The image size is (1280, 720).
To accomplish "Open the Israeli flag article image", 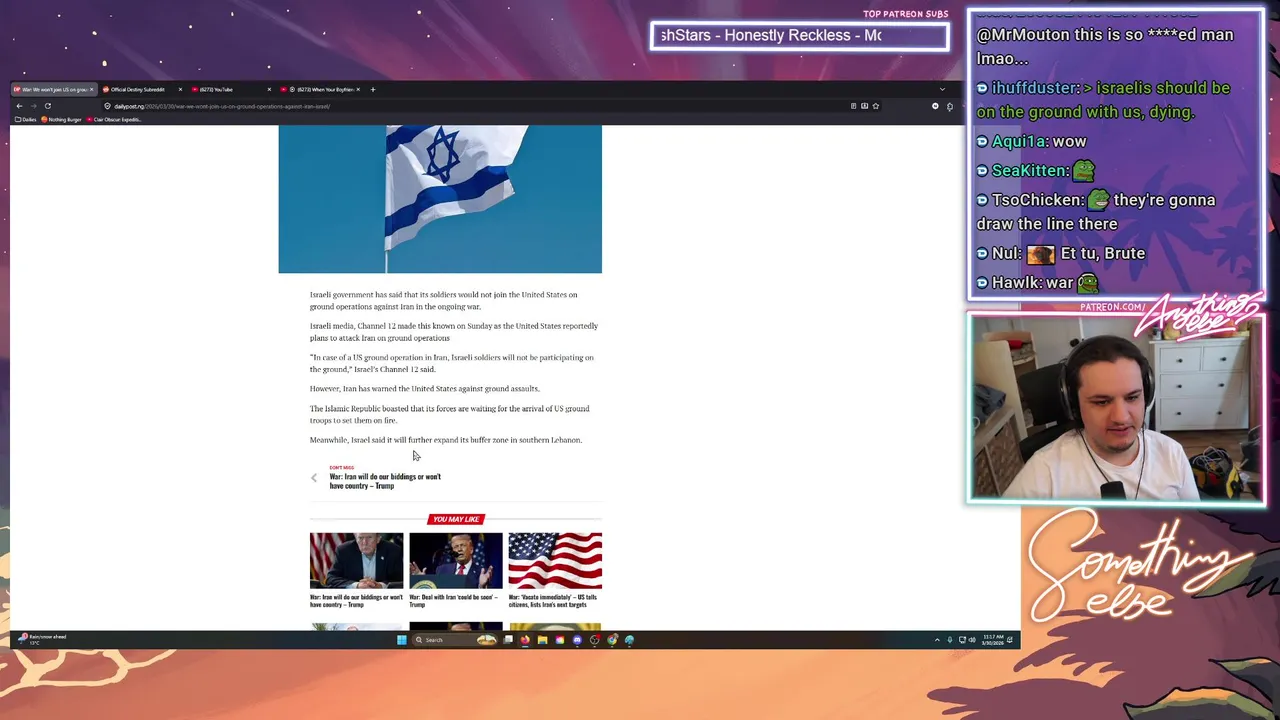I will point(440,199).
